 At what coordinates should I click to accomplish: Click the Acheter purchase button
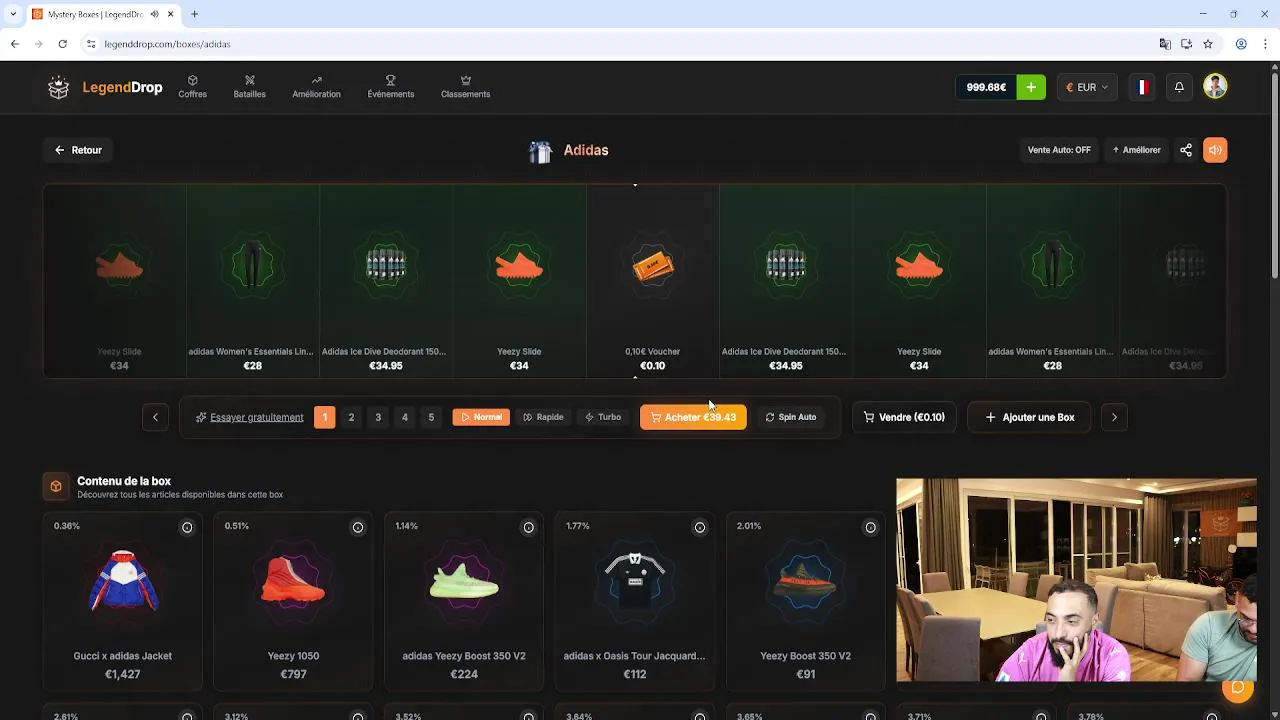point(693,417)
